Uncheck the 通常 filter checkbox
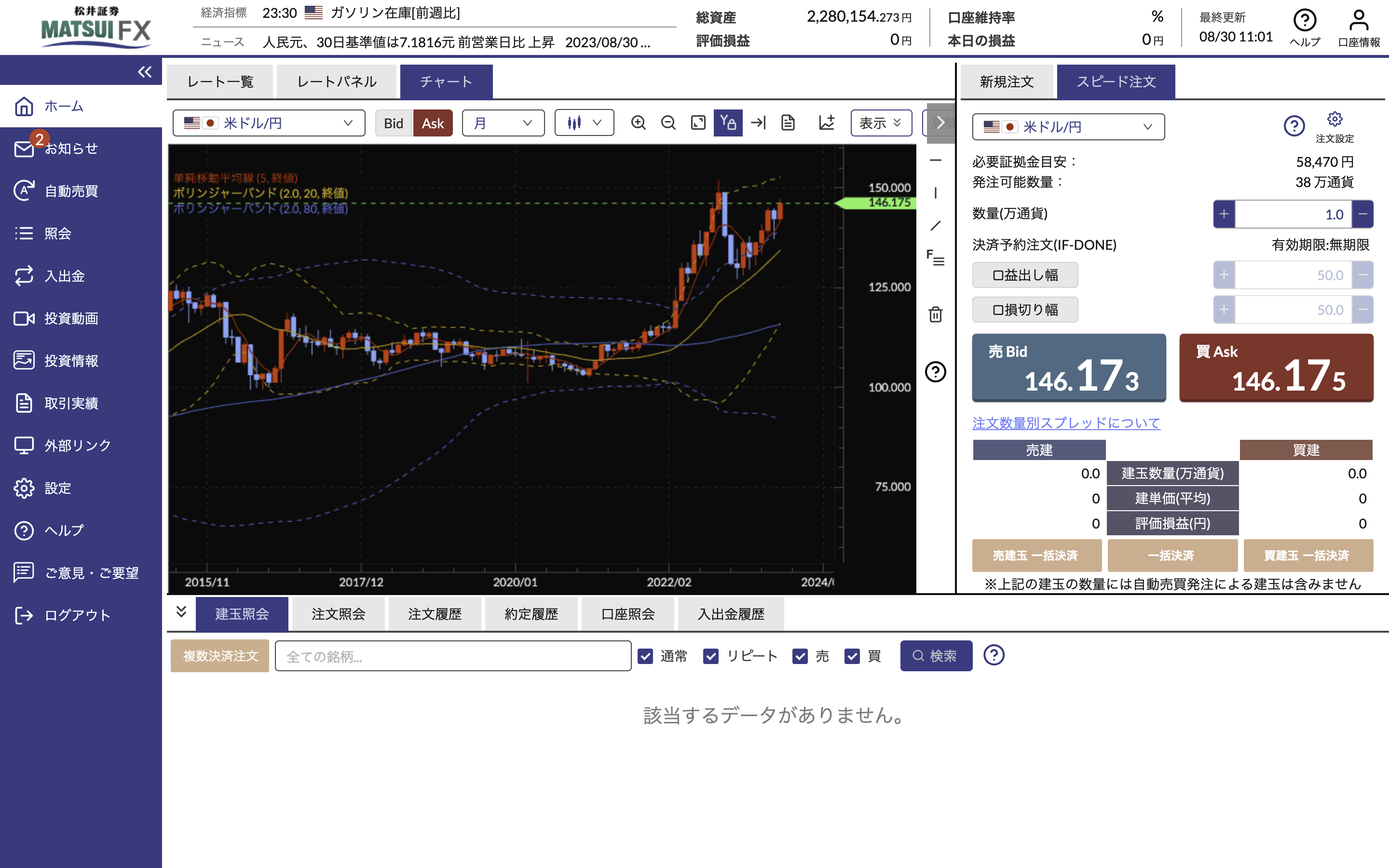Viewport: 1389px width, 868px height. pos(645,656)
